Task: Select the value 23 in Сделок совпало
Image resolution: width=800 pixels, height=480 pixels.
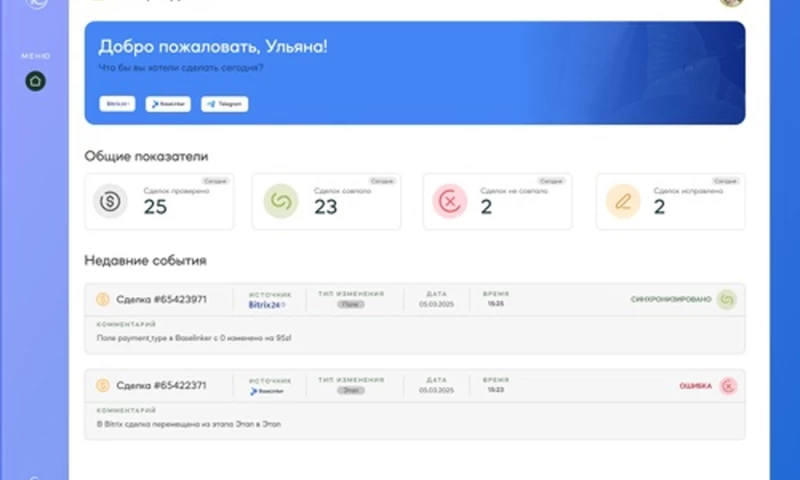Action: (x=326, y=207)
